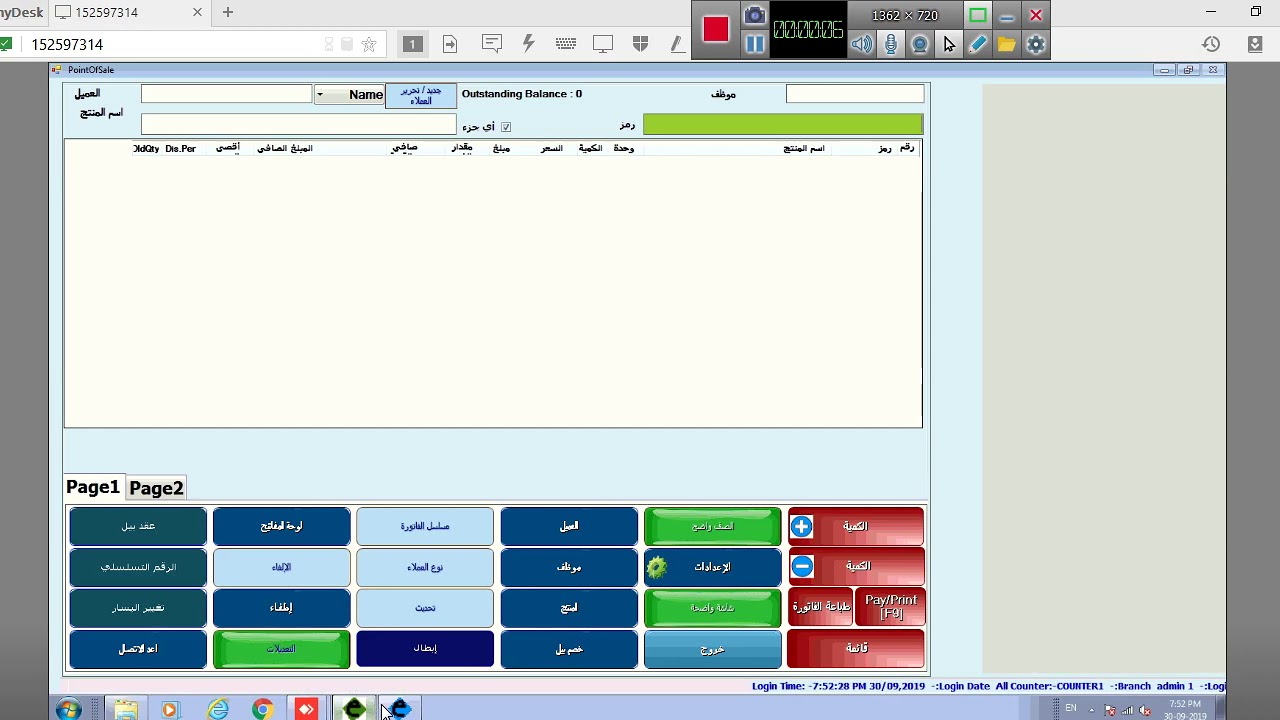Open الإعدادات settings with gear icon

click(713, 567)
